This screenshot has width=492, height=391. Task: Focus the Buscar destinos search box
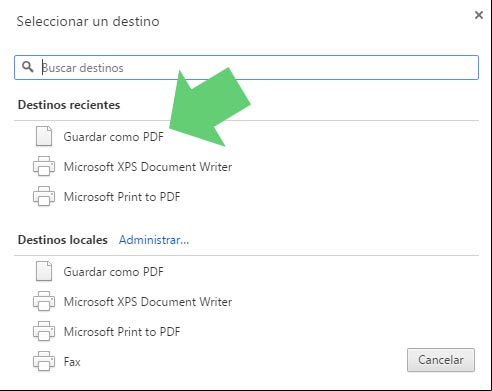(246, 67)
